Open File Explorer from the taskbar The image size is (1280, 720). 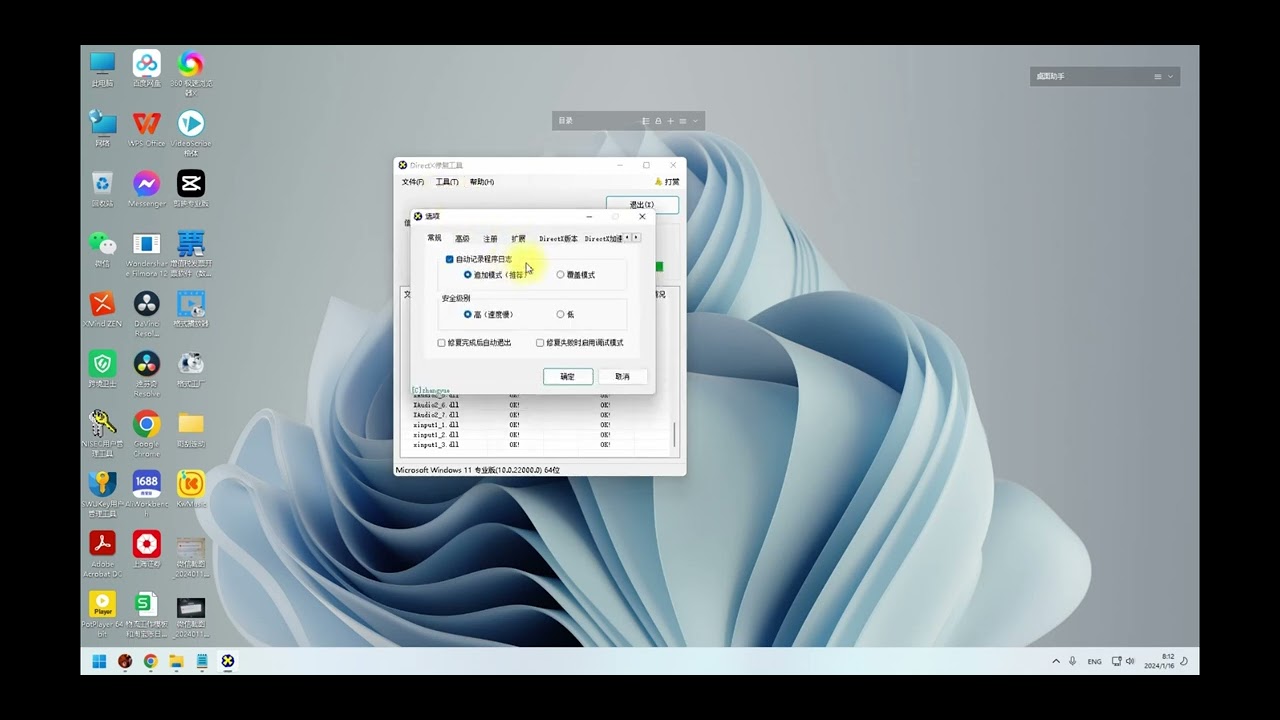(176, 661)
